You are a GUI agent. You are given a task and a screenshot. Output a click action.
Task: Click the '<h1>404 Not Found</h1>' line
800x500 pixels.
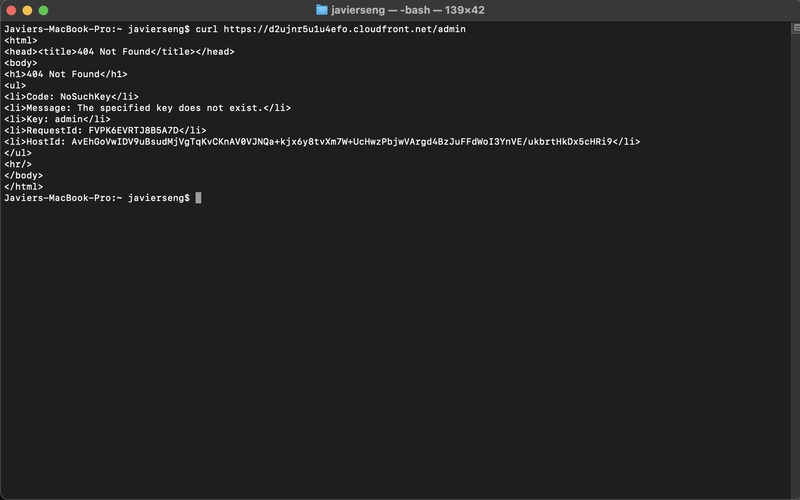(x=66, y=74)
